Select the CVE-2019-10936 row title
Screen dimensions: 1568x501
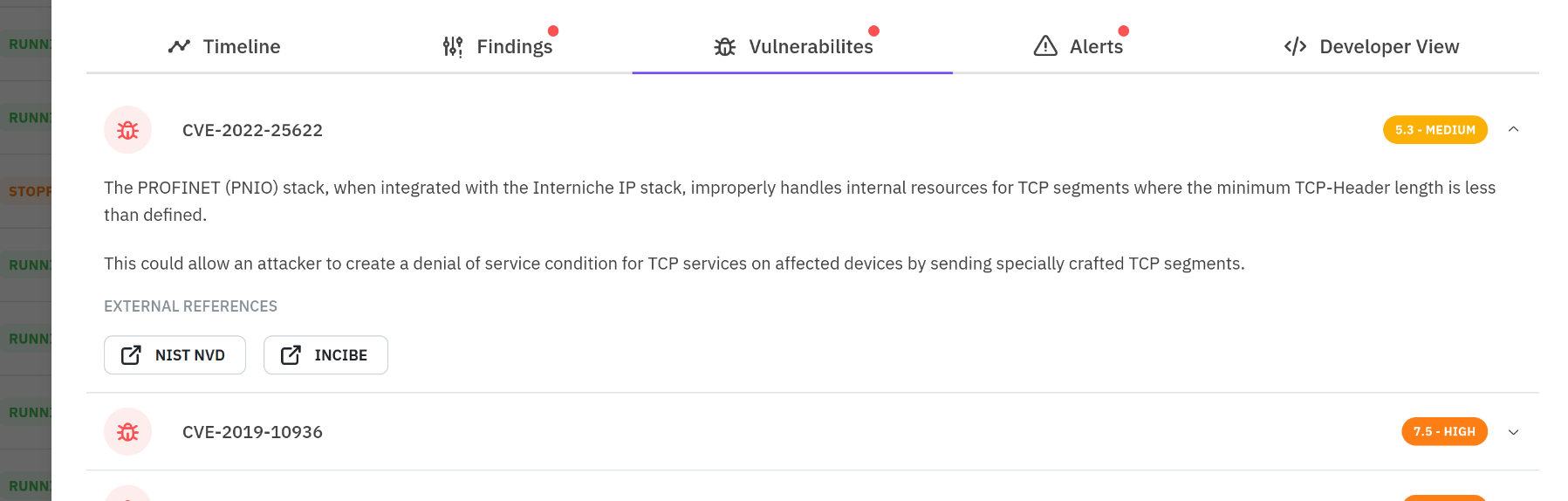tap(252, 432)
